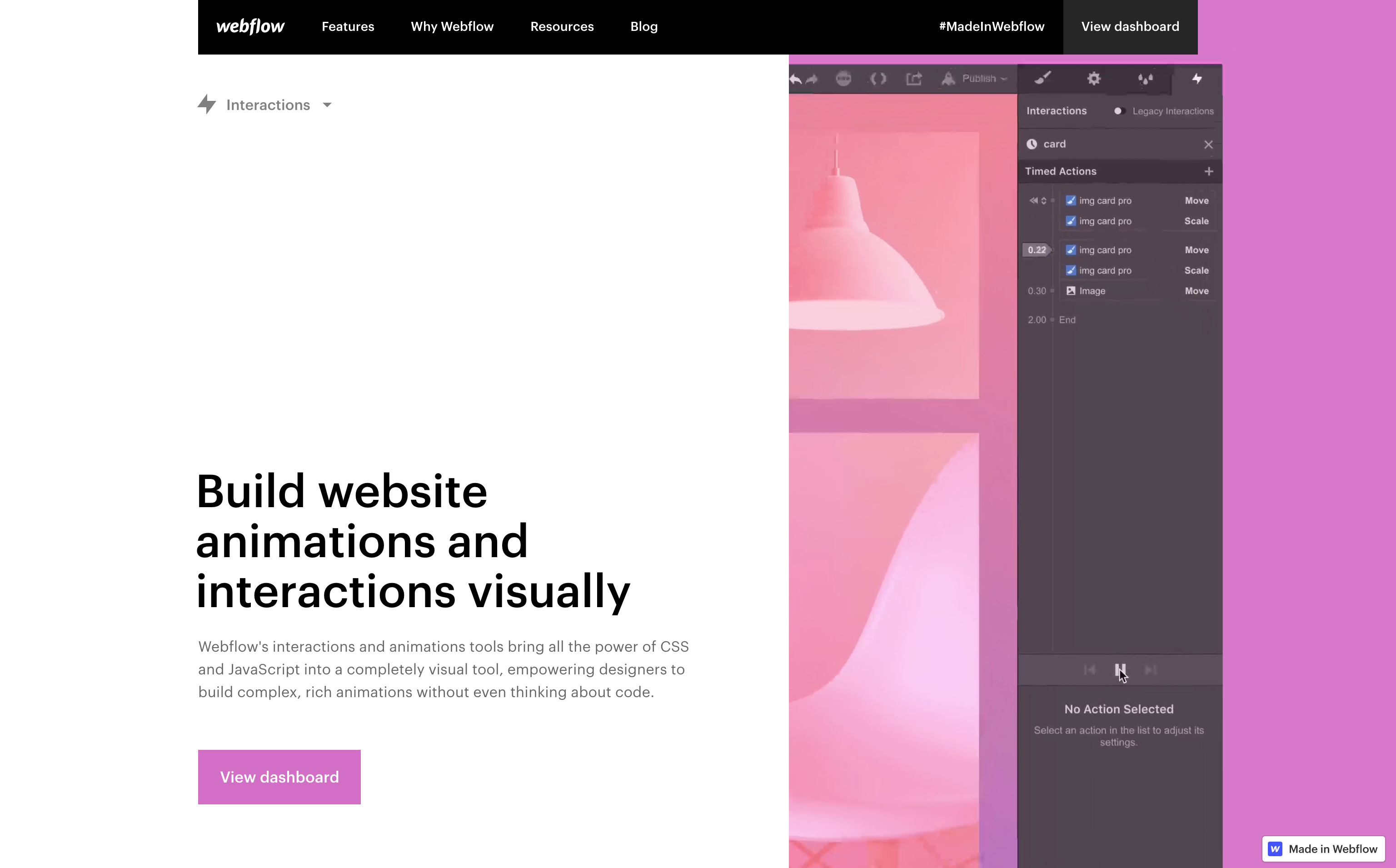The height and width of the screenshot is (868, 1396).
Task: Jump to animation start button
Action: 1089,670
